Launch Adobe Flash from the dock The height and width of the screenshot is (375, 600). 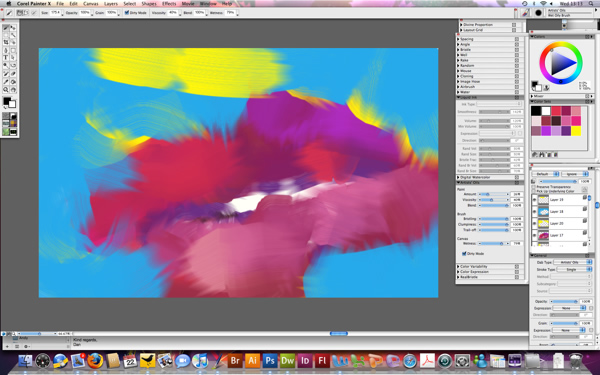coord(322,360)
